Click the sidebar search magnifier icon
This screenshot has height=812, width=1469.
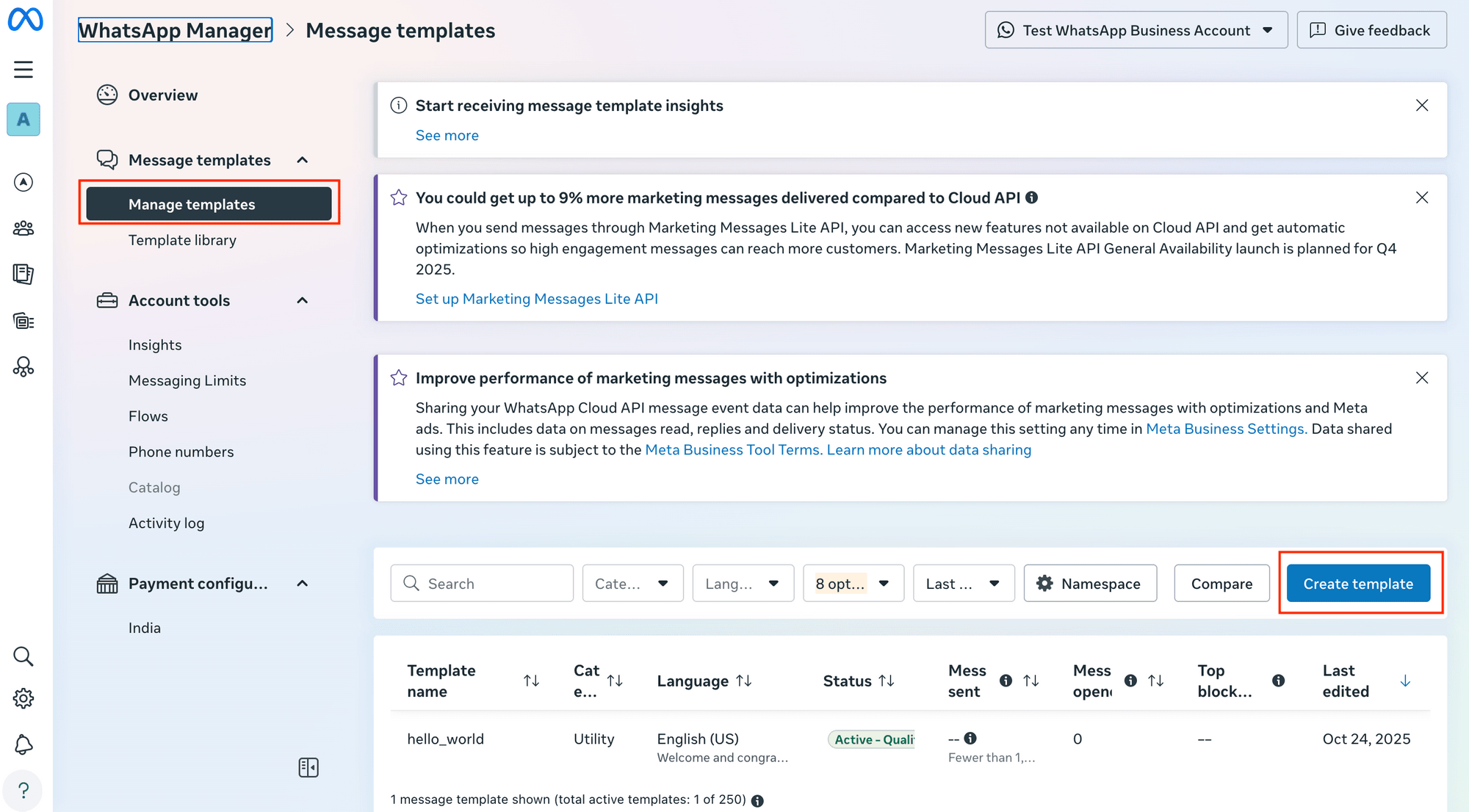(24, 656)
